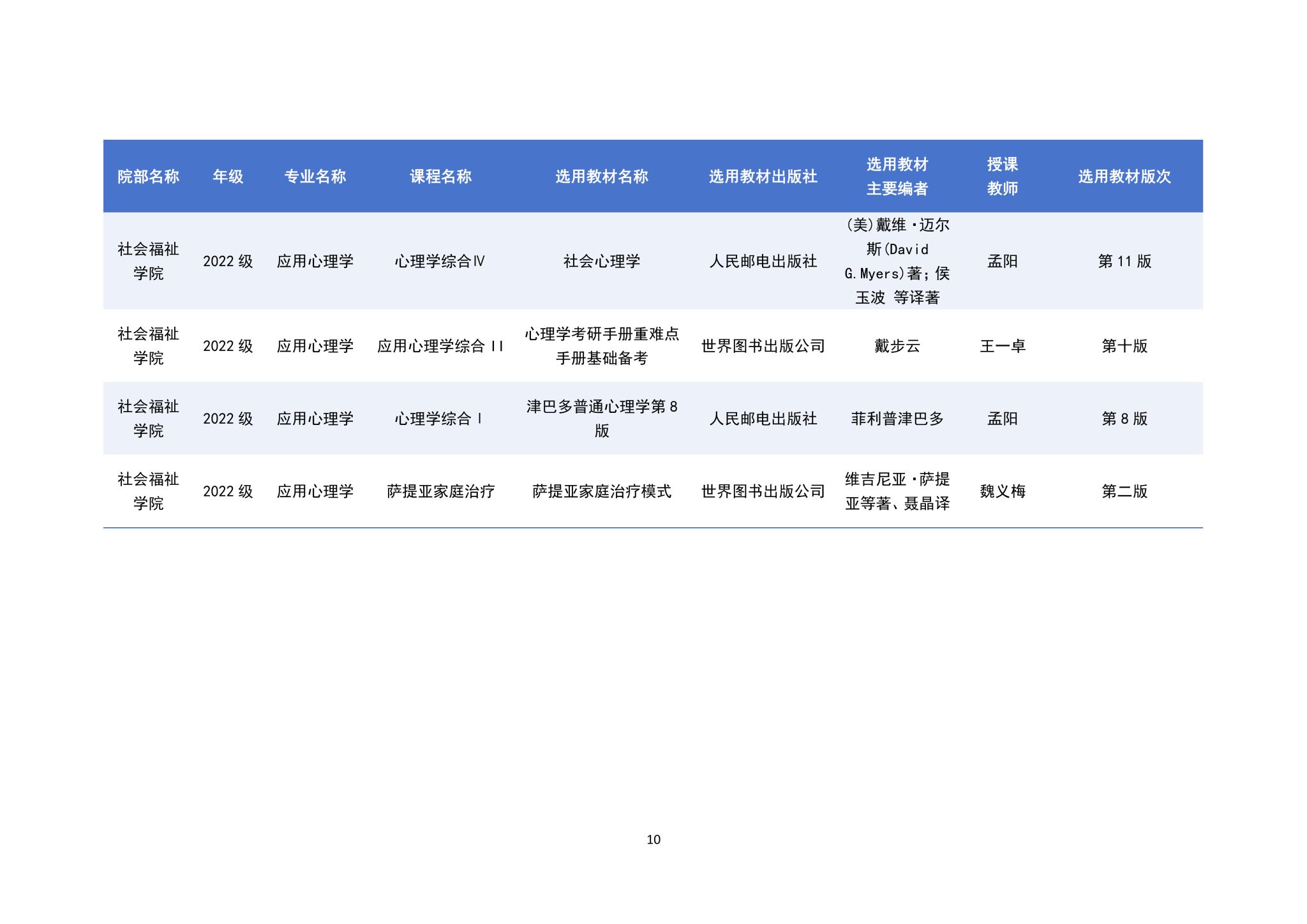Select 孟阳 in the 第8版 row

tap(1002, 419)
